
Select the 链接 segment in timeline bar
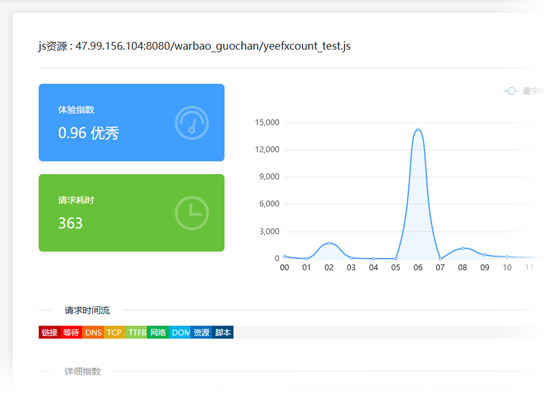(49, 332)
